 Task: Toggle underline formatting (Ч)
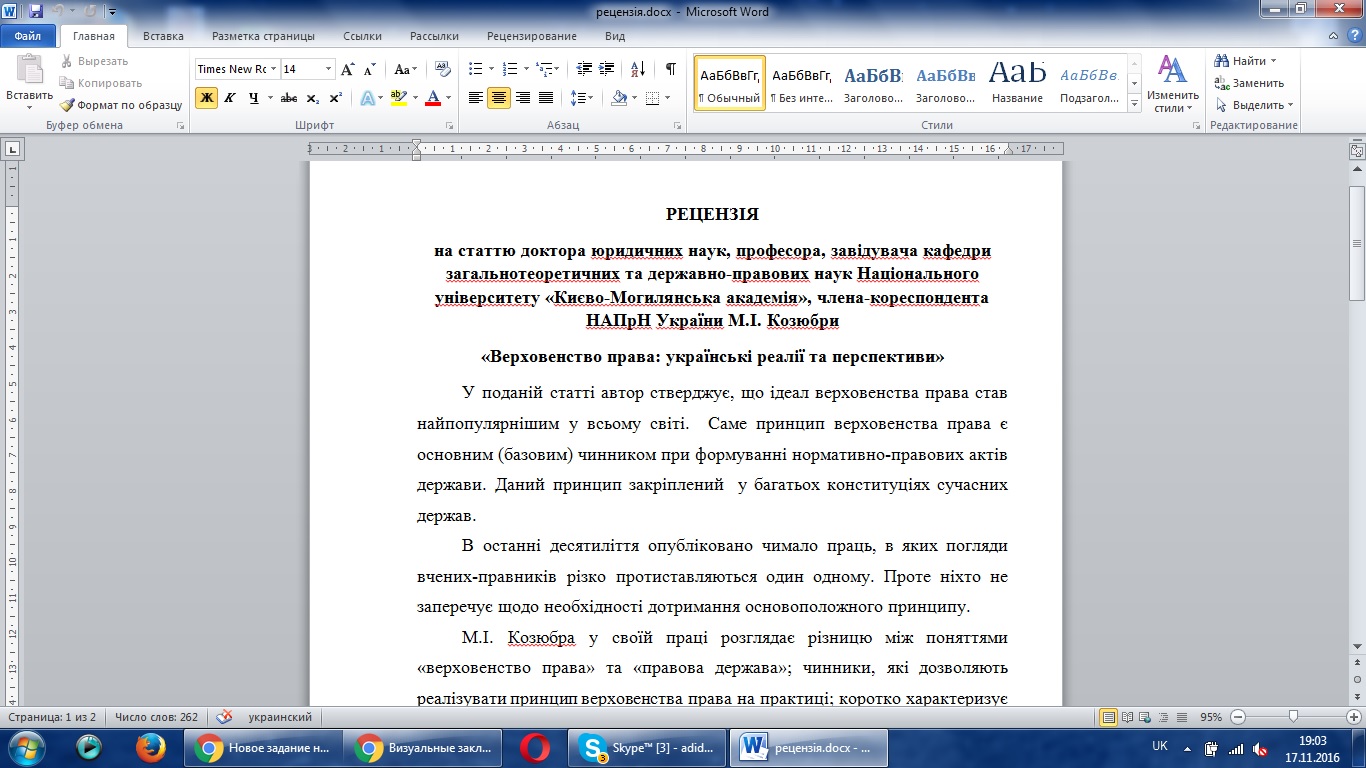[x=254, y=97]
